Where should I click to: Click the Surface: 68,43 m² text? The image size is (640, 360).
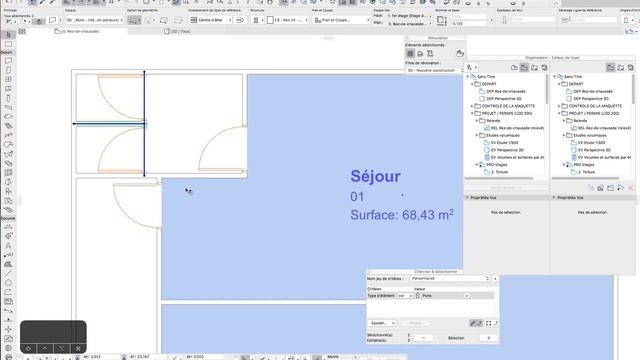[402, 215]
